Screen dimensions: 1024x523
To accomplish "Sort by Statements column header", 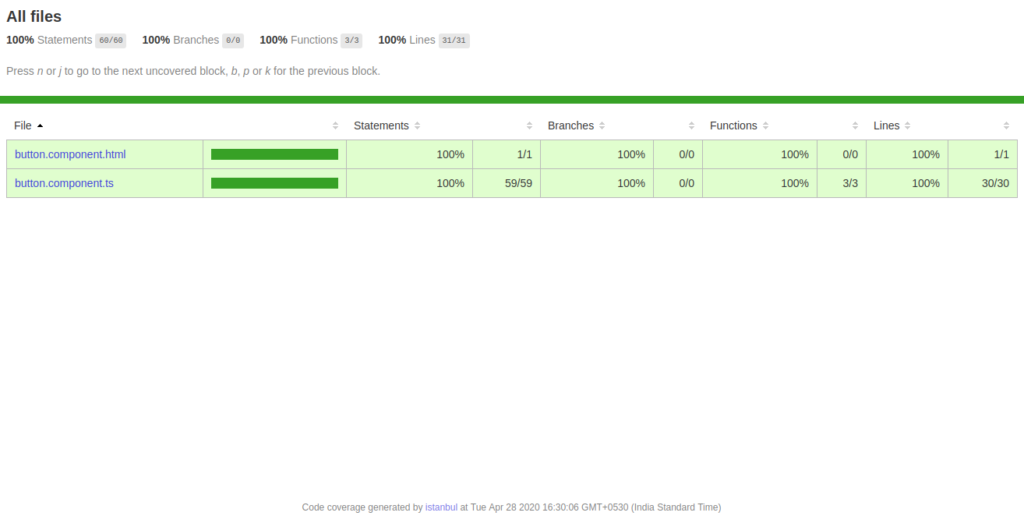I will click(381, 125).
